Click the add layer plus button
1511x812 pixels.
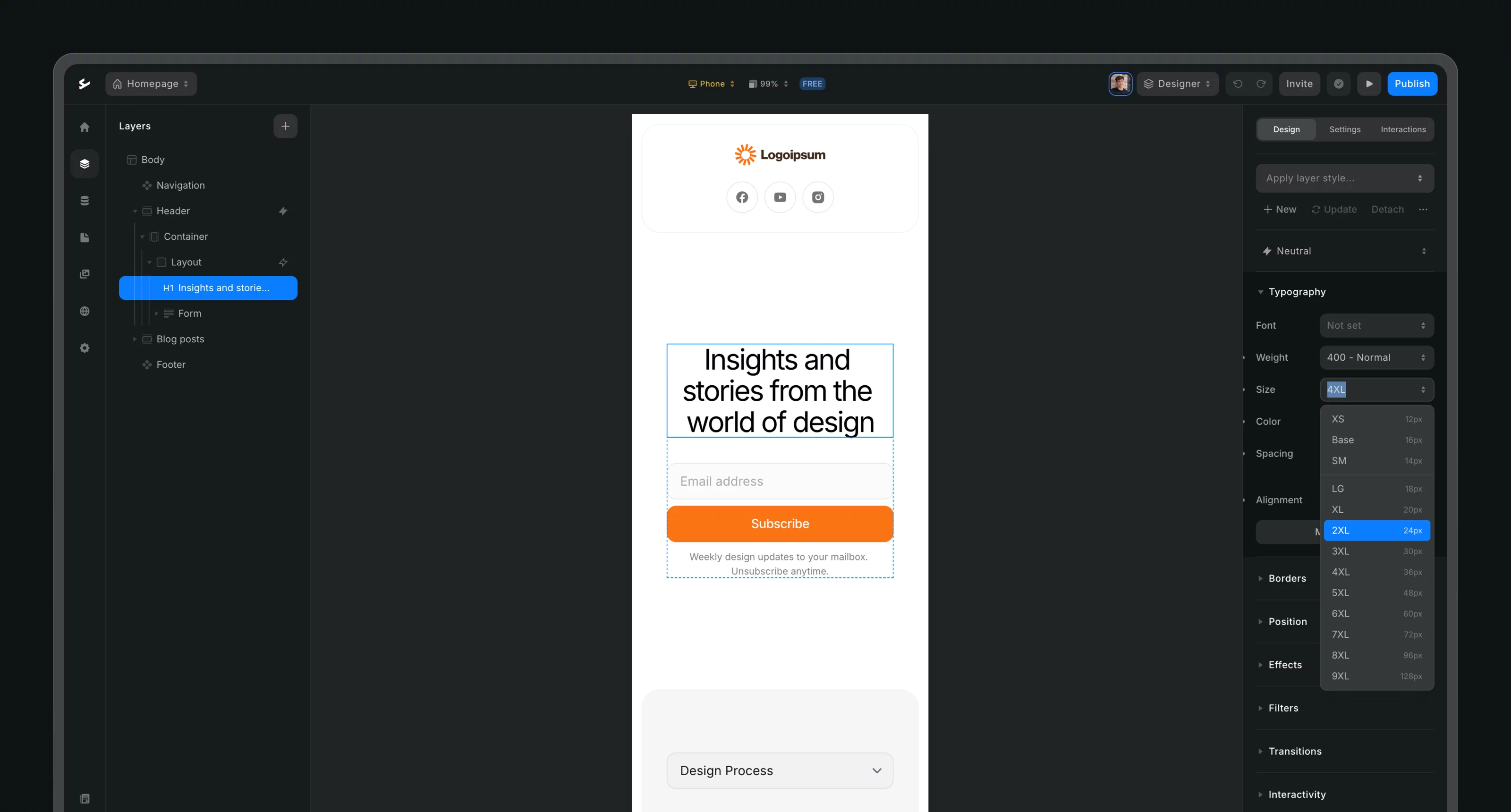click(285, 126)
